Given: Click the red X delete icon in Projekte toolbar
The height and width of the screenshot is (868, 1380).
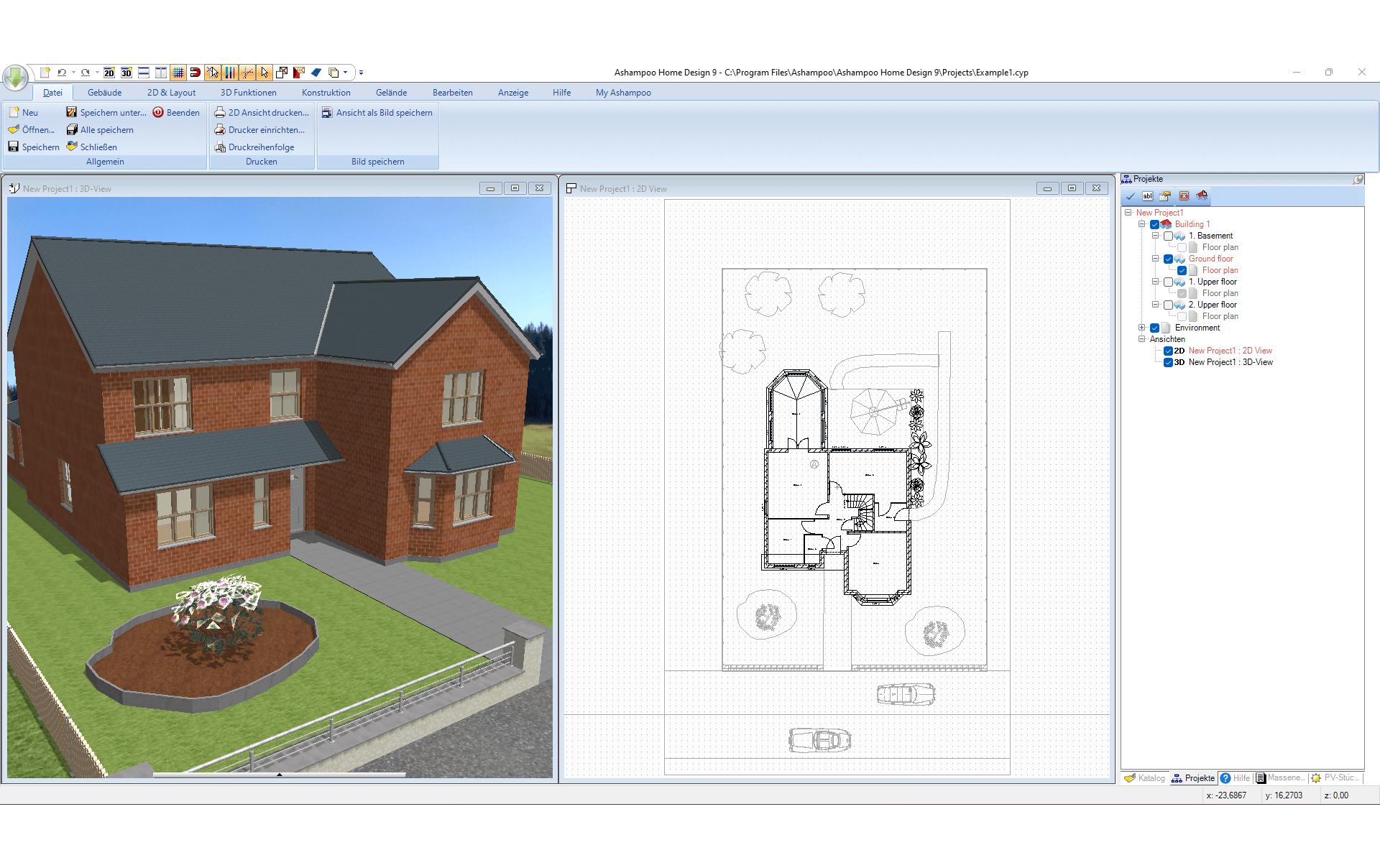Looking at the screenshot, I should tap(1184, 196).
